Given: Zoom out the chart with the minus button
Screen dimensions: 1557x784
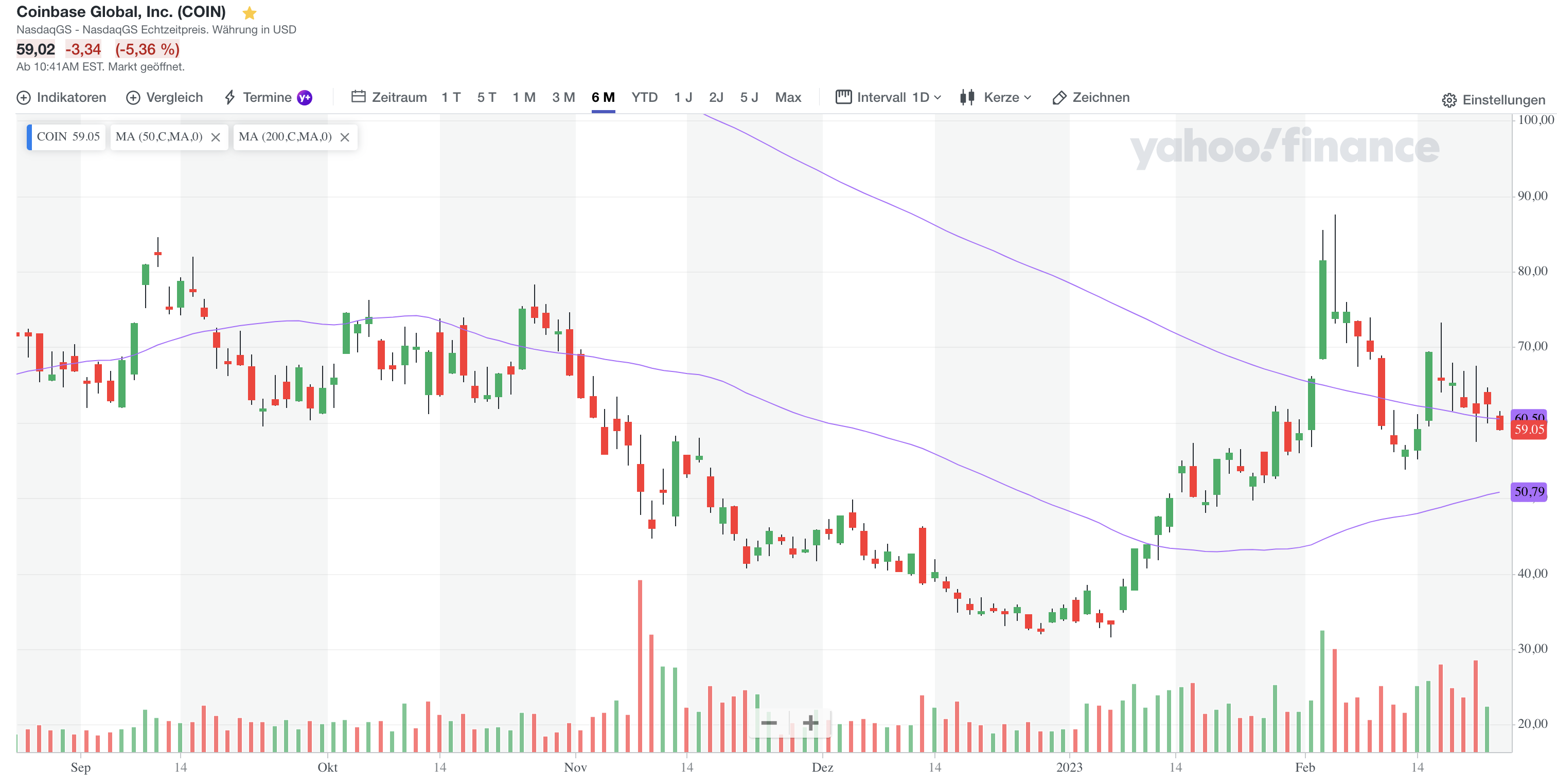Looking at the screenshot, I should pyautogui.click(x=769, y=722).
